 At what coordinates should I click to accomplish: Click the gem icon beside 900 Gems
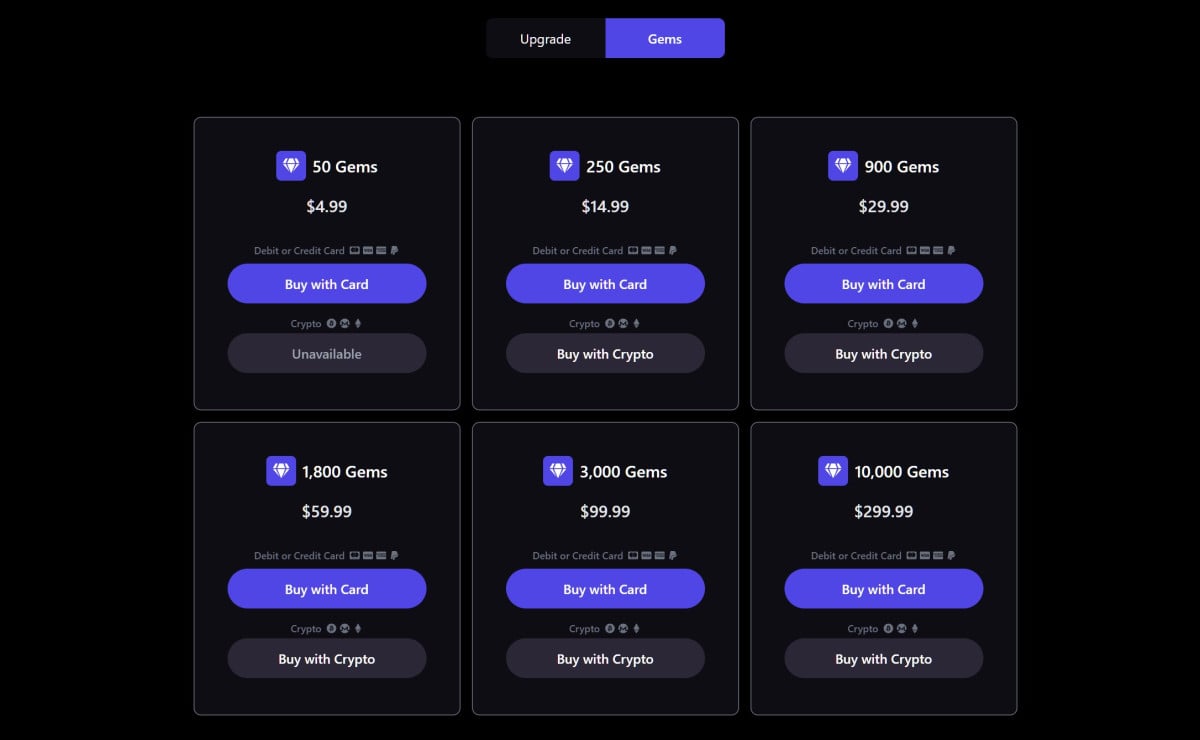pyautogui.click(x=843, y=166)
